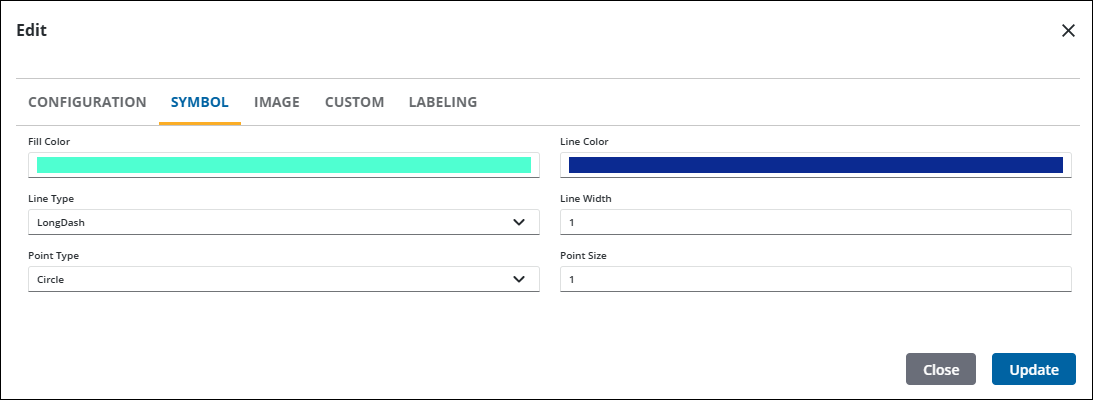Click the Fill Color label text

tap(49, 142)
